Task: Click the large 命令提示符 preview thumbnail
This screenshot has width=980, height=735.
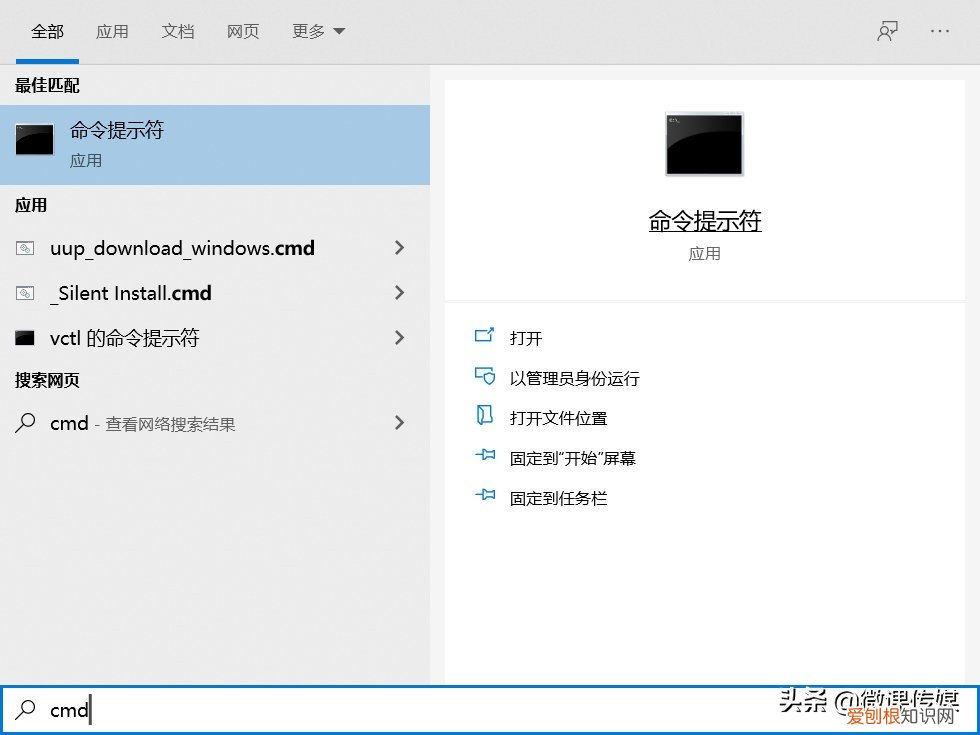Action: [704, 144]
